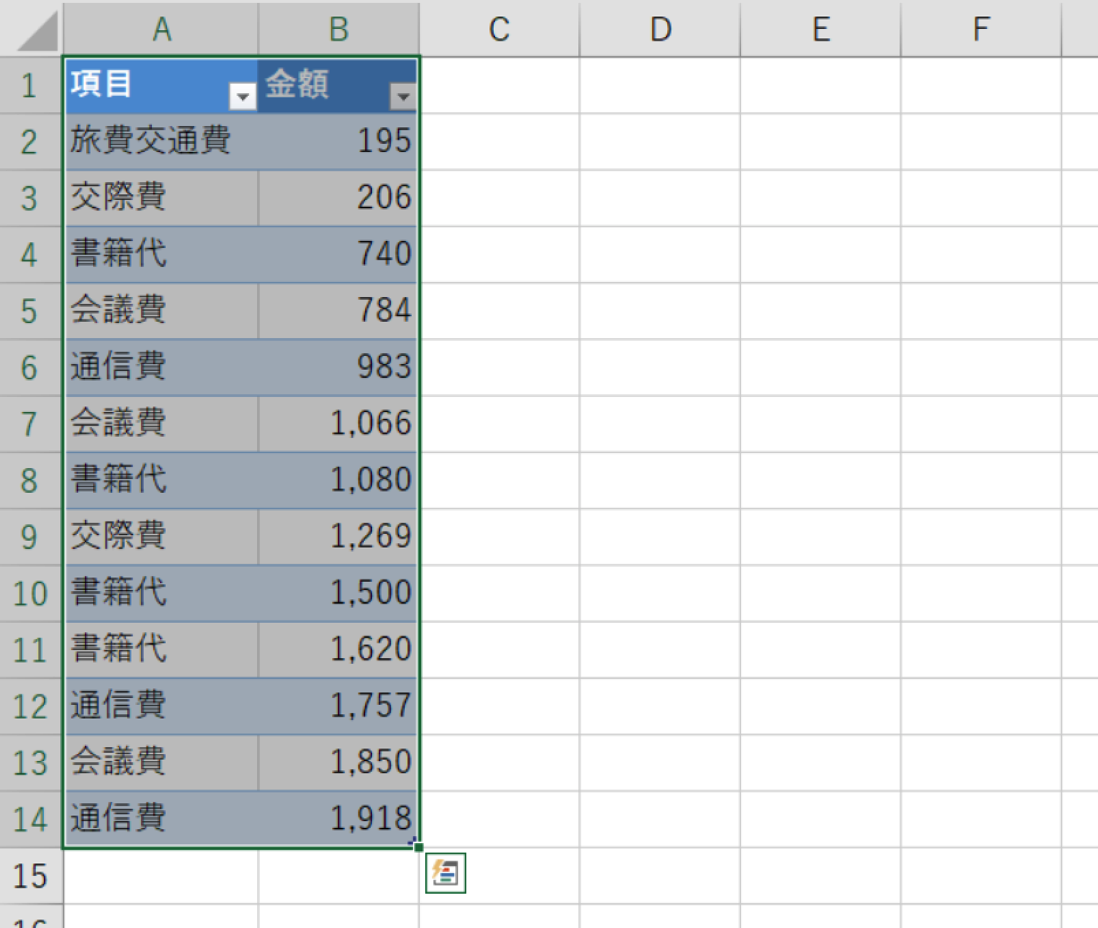Select the cell with value 983
This screenshot has height=928, width=1098.
(339, 368)
